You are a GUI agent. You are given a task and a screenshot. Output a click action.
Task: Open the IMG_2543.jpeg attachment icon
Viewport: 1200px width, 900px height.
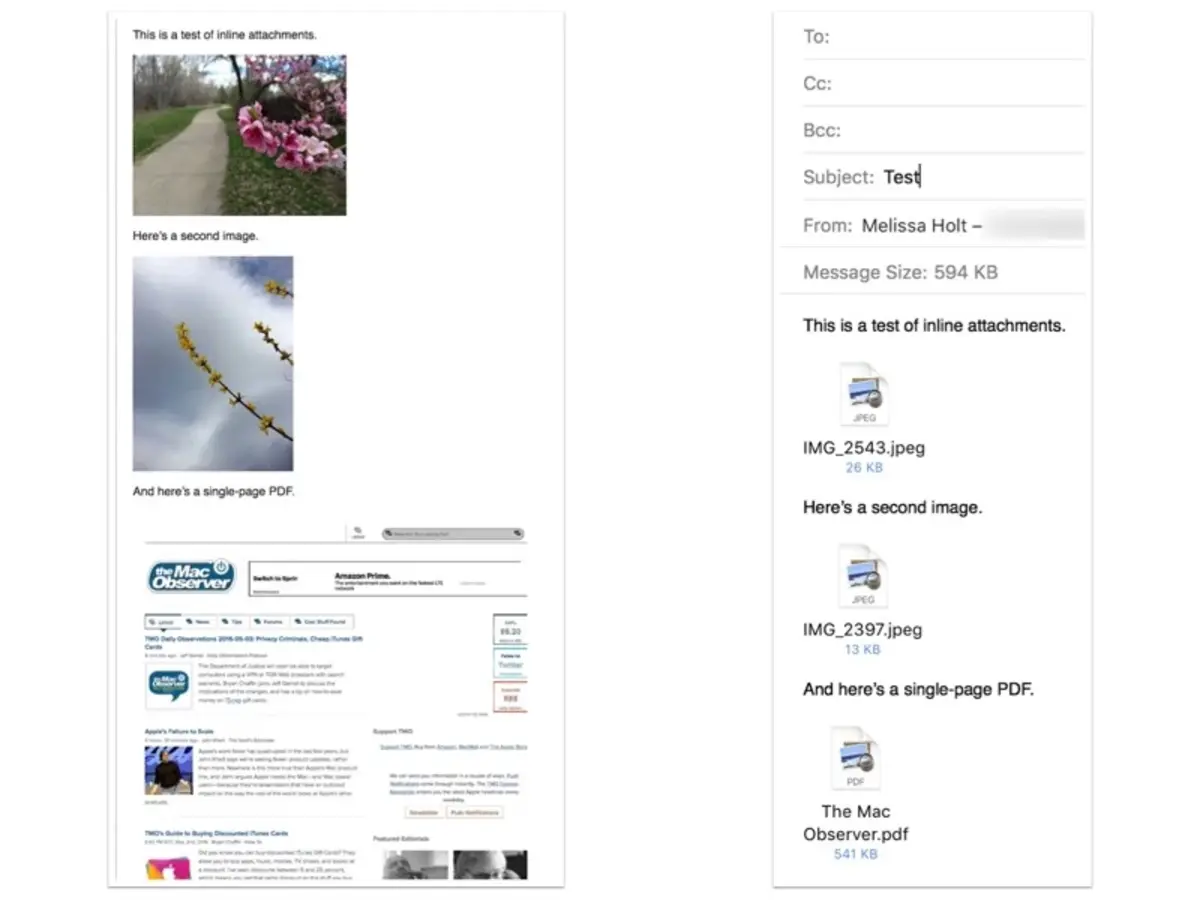point(863,395)
